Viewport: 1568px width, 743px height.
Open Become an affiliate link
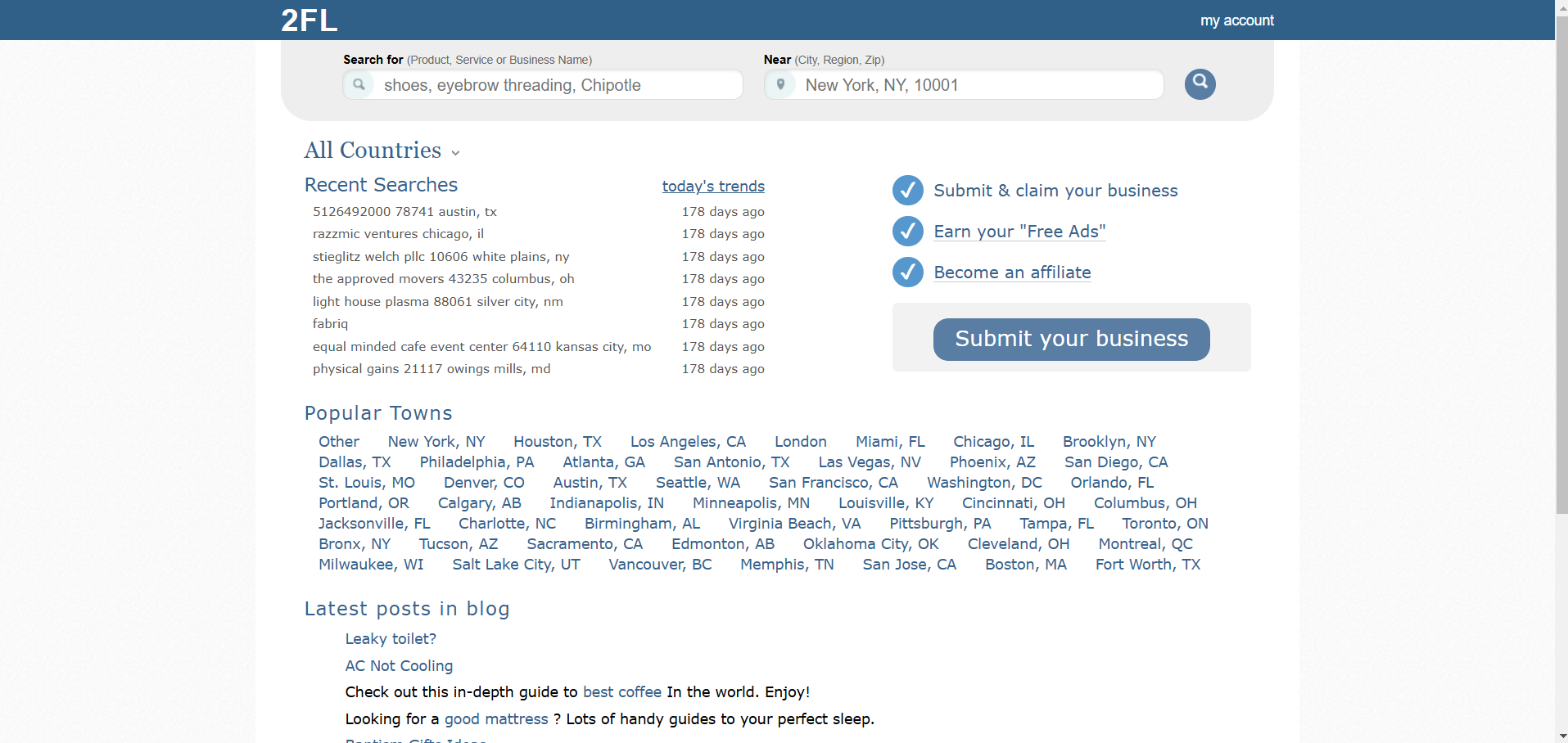coord(1012,272)
